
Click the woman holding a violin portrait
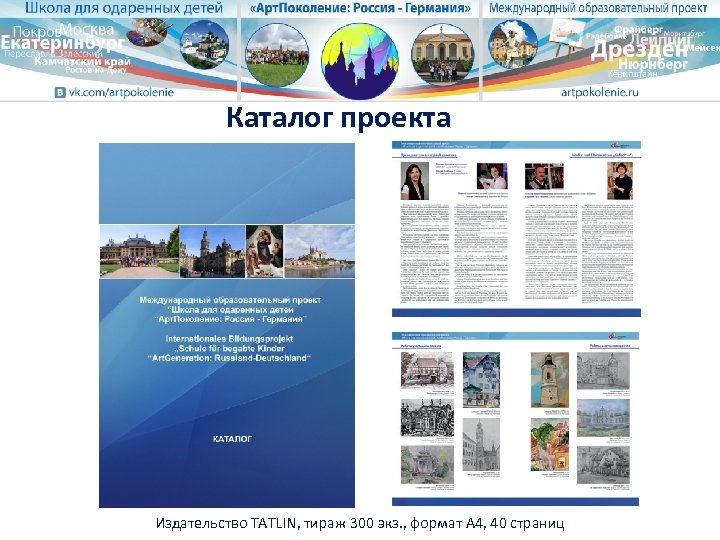pos(620,180)
